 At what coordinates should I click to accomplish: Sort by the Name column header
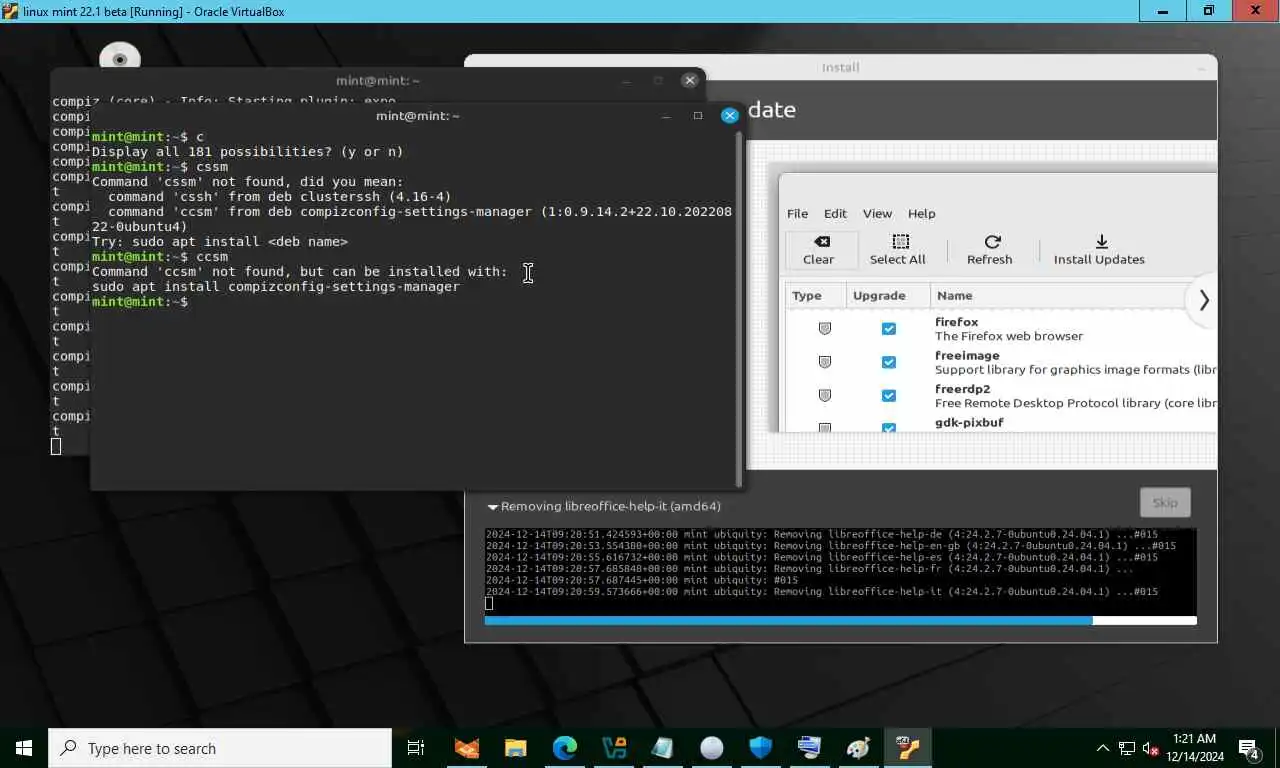(x=1074, y=295)
